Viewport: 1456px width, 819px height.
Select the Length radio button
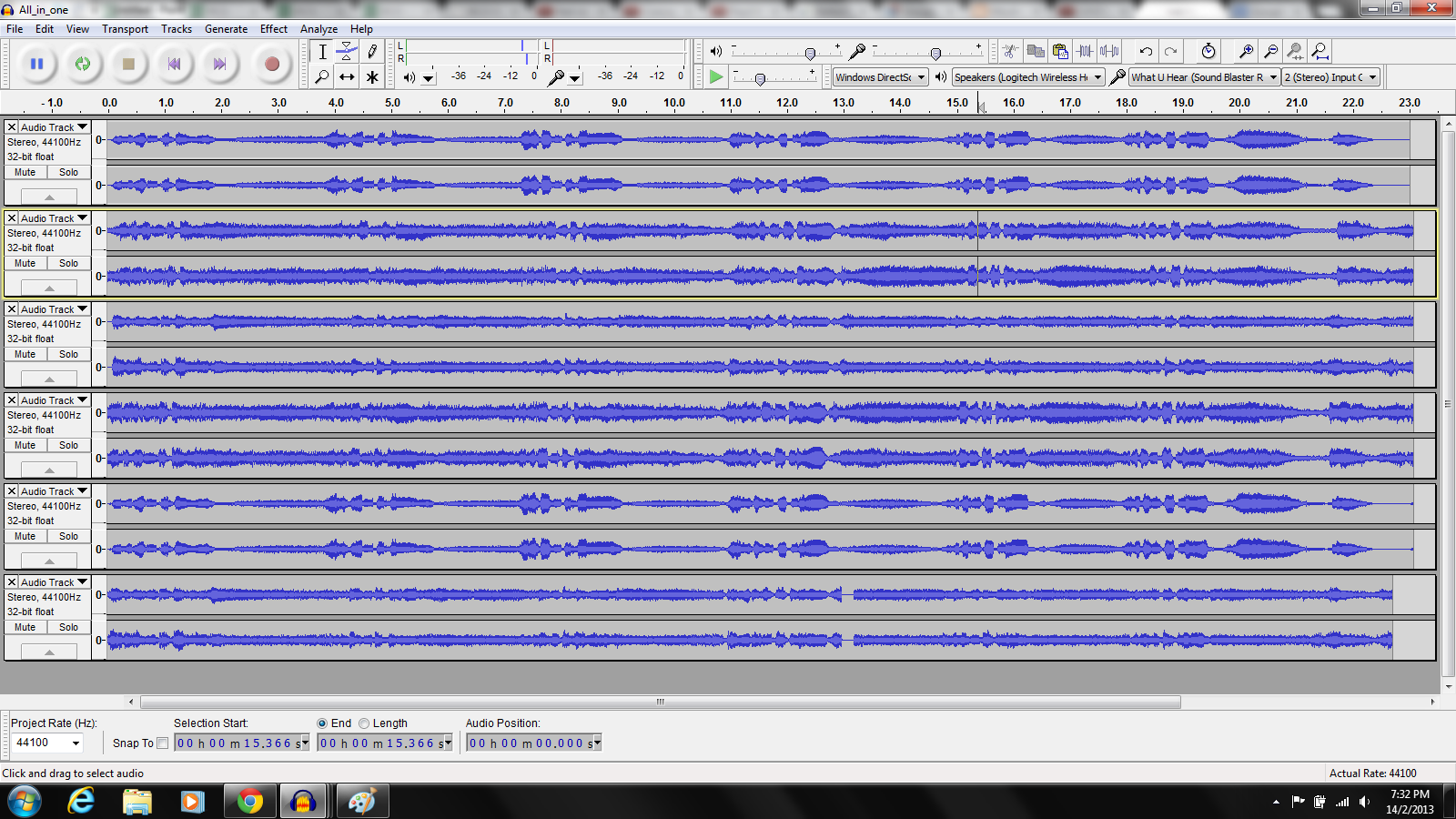[364, 723]
